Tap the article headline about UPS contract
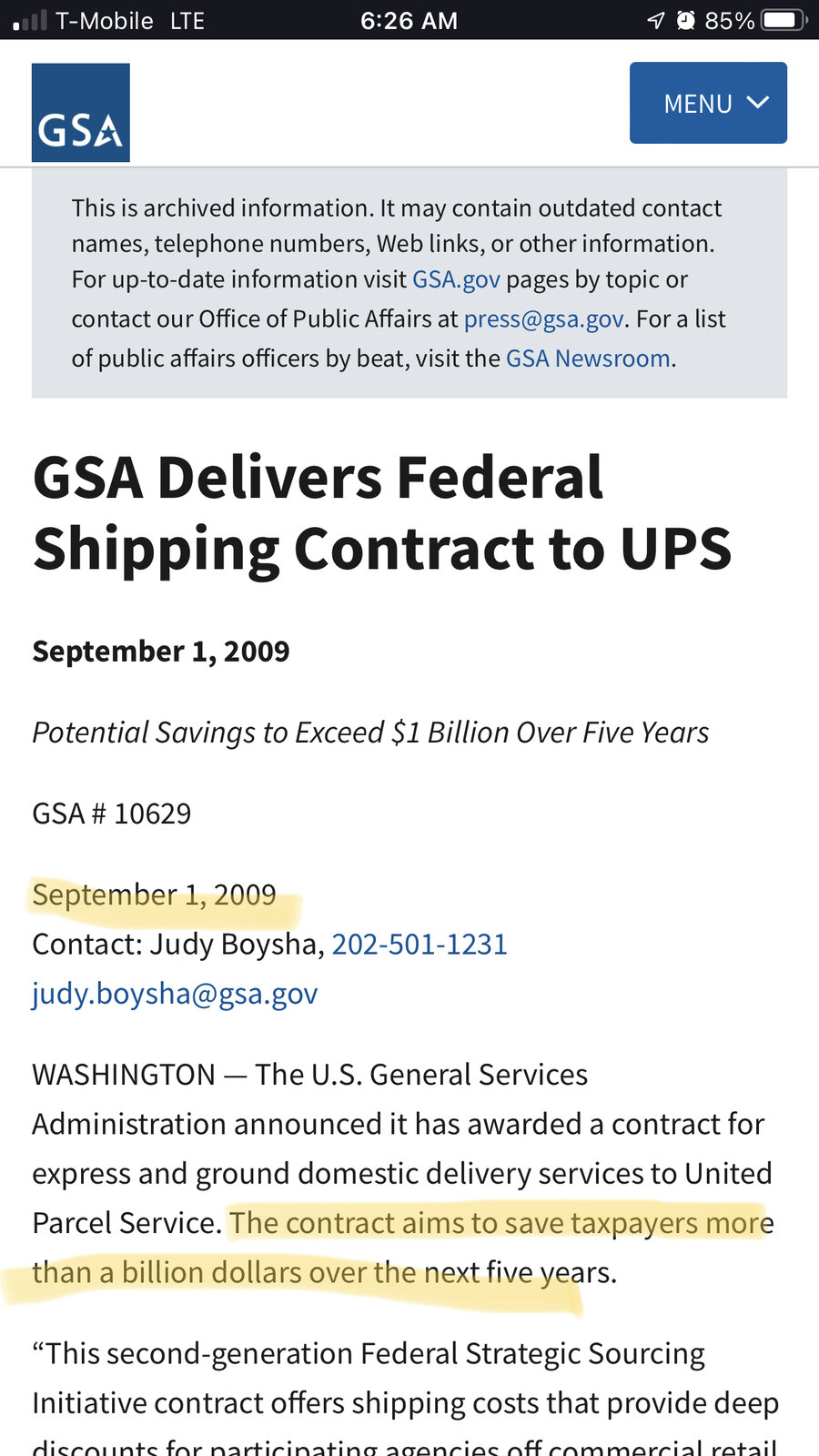Viewport: 819px width, 1456px height. [x=382, y=513]
